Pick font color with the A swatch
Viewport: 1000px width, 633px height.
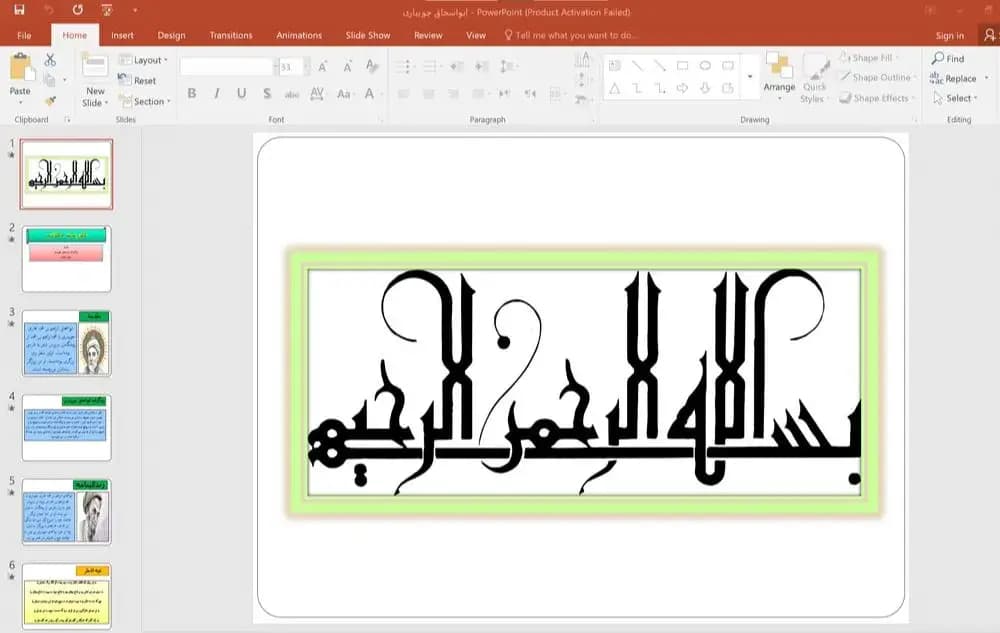[x=369, y=94]
